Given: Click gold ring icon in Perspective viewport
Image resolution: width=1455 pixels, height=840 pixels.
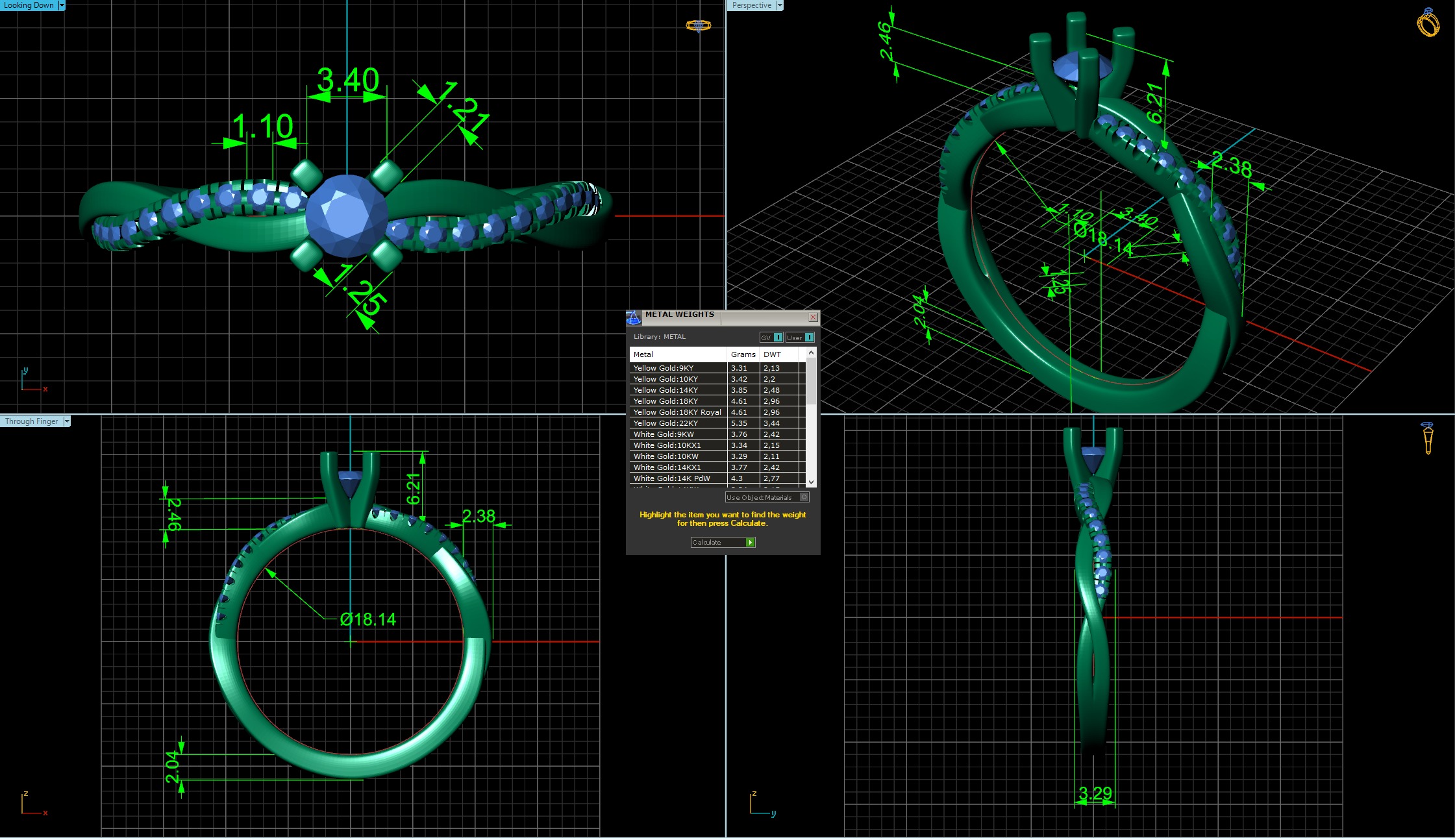Looking at the screenshot, I should coord(1428,23).
